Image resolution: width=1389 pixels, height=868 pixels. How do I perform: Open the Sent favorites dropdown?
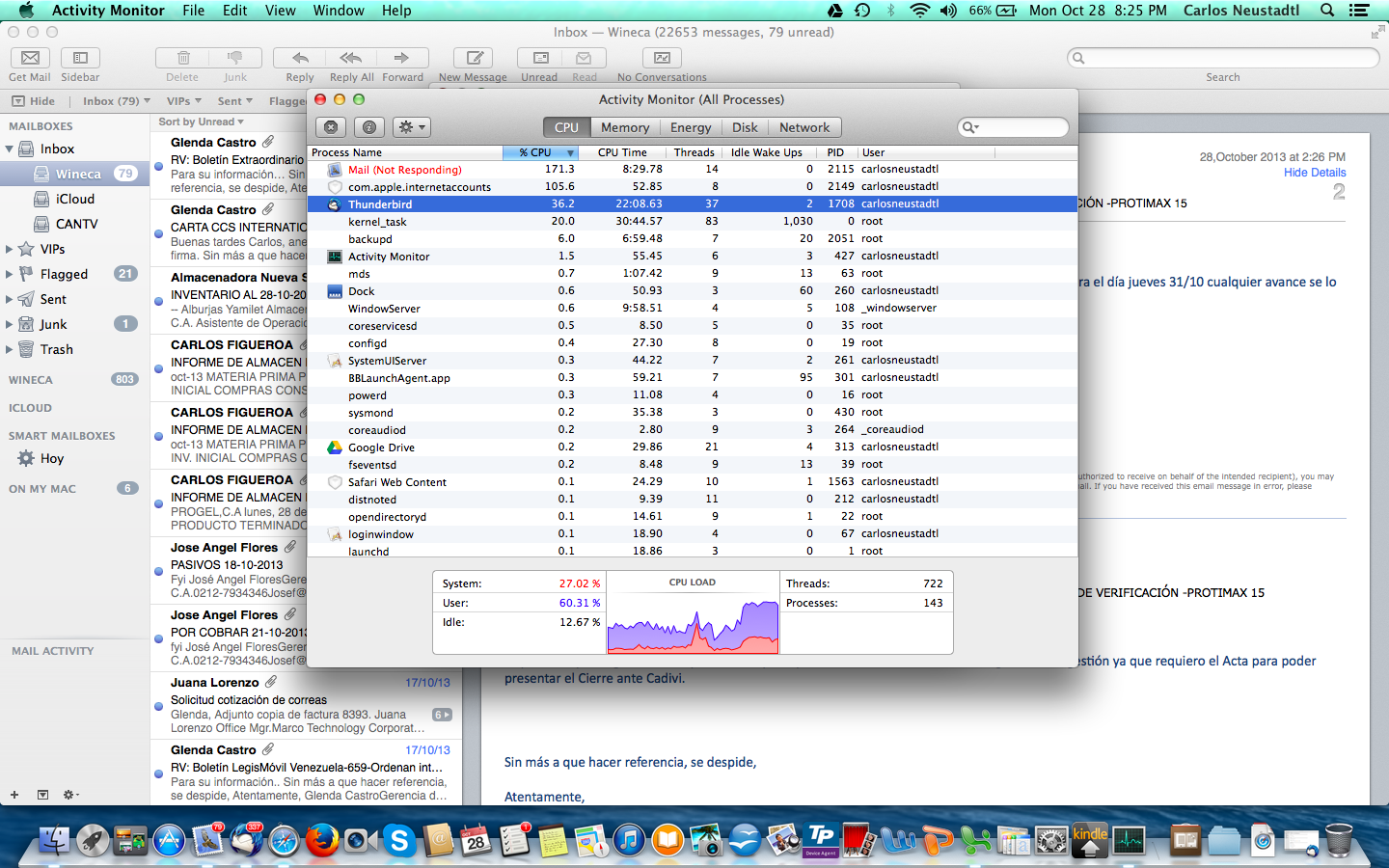(234, 101)
